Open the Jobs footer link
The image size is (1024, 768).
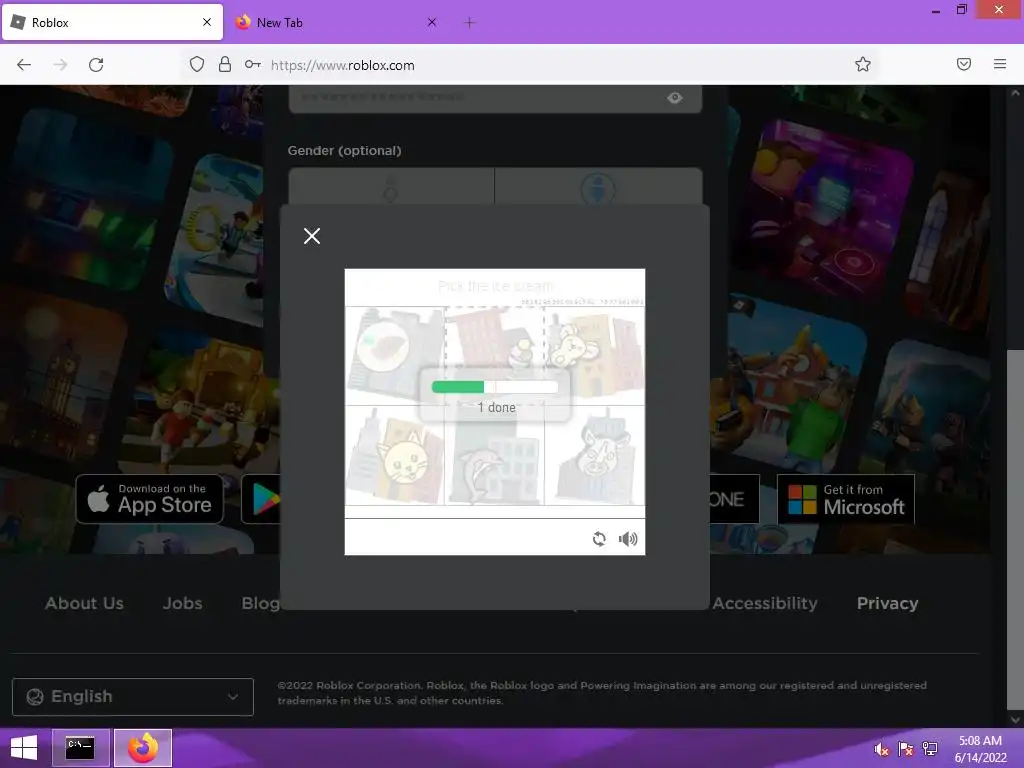(182, 603)
